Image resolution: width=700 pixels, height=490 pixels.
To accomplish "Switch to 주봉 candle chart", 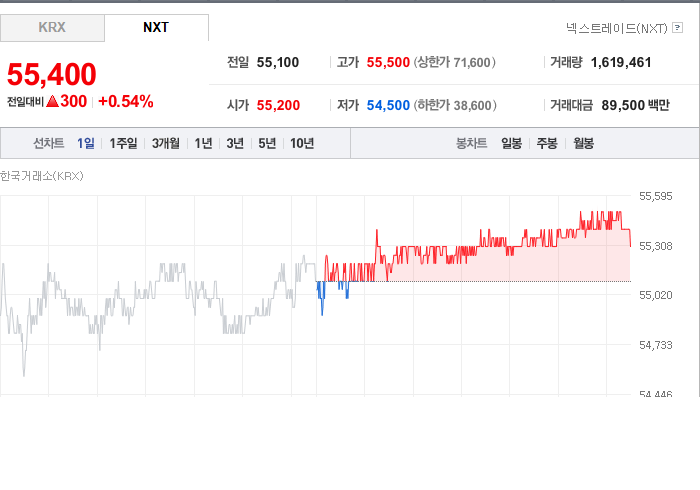I will [x=547, y=143].
